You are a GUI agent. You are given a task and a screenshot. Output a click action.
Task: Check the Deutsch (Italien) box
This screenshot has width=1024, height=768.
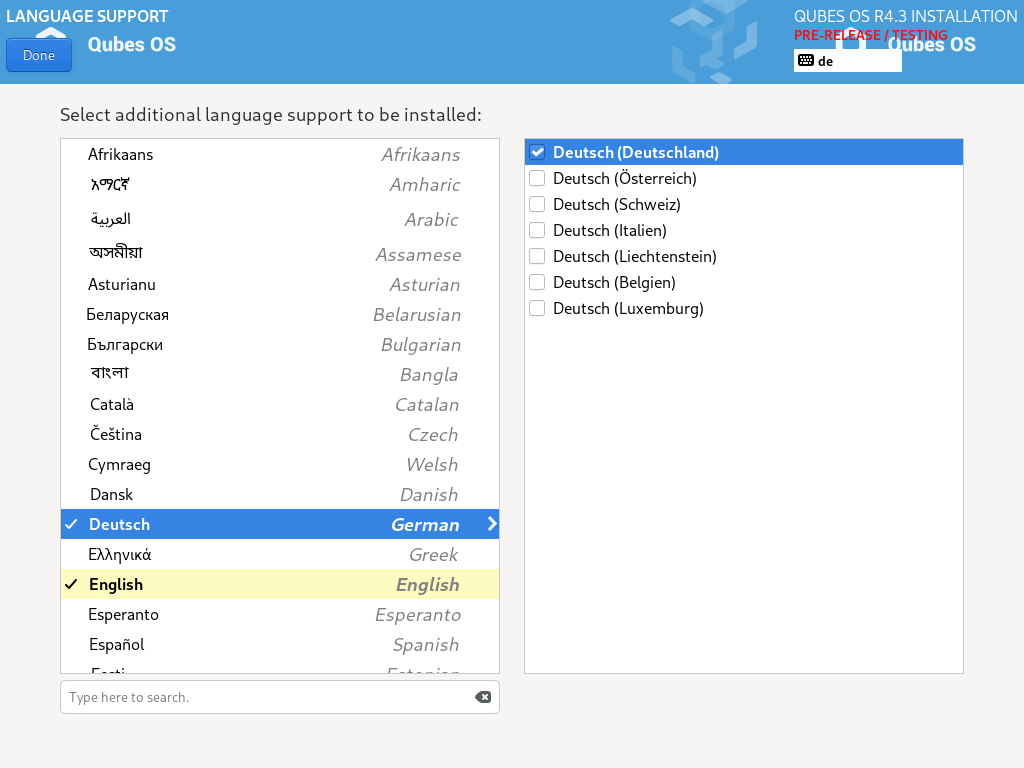tap(537, 230)
